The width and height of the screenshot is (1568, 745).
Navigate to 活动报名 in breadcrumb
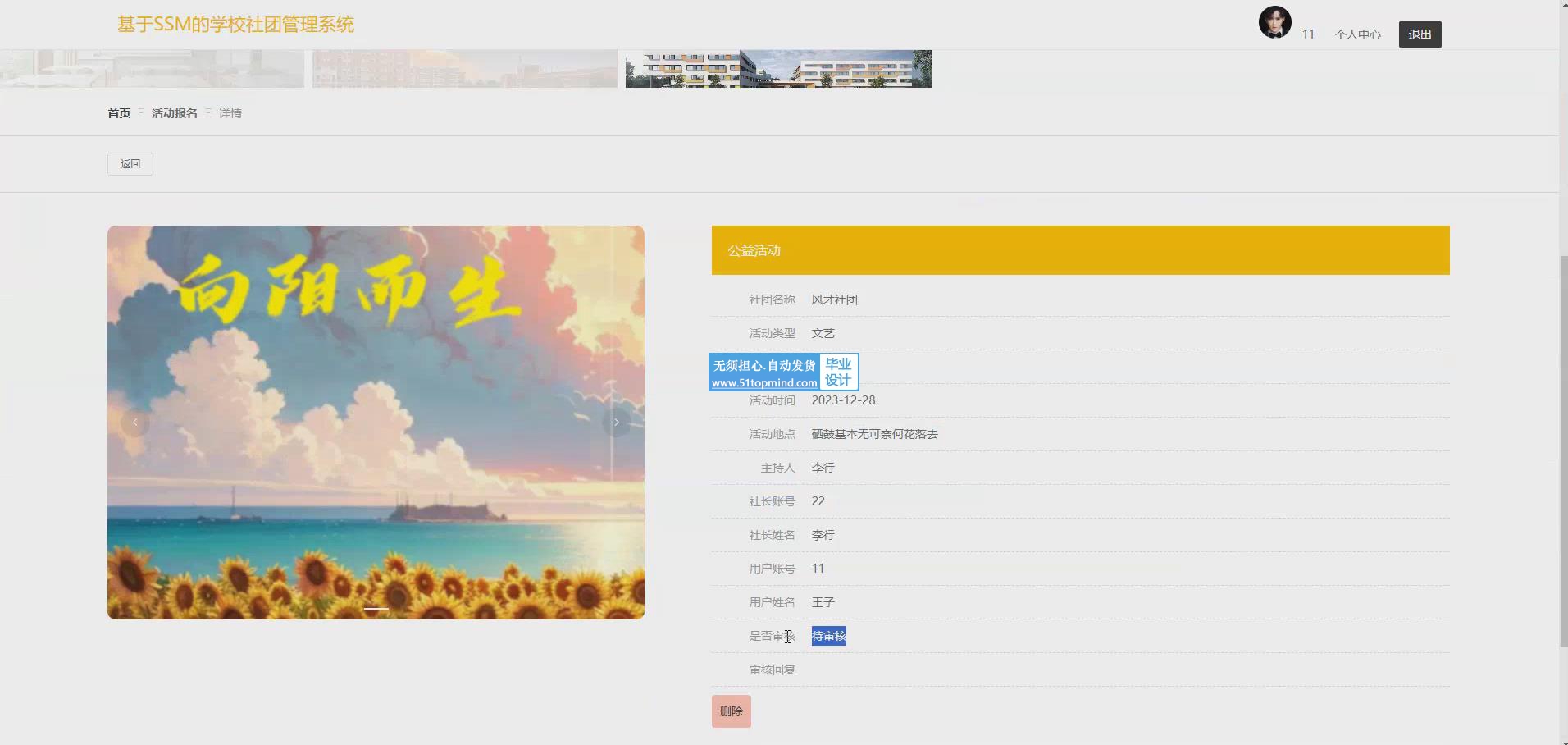point(174,113)
